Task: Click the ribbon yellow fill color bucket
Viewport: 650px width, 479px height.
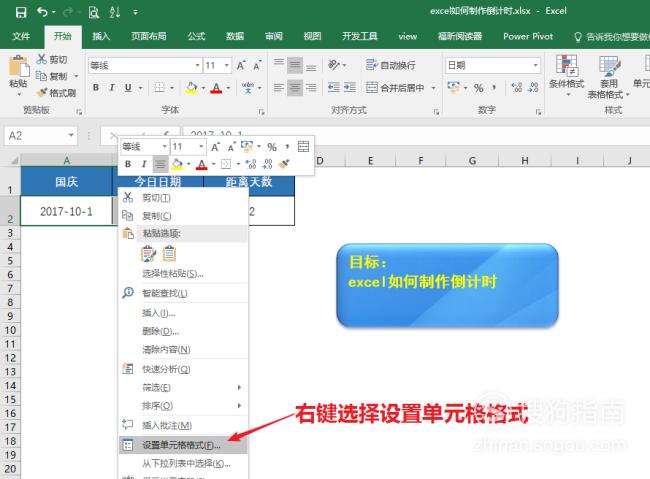Action: tap(191, 88)
